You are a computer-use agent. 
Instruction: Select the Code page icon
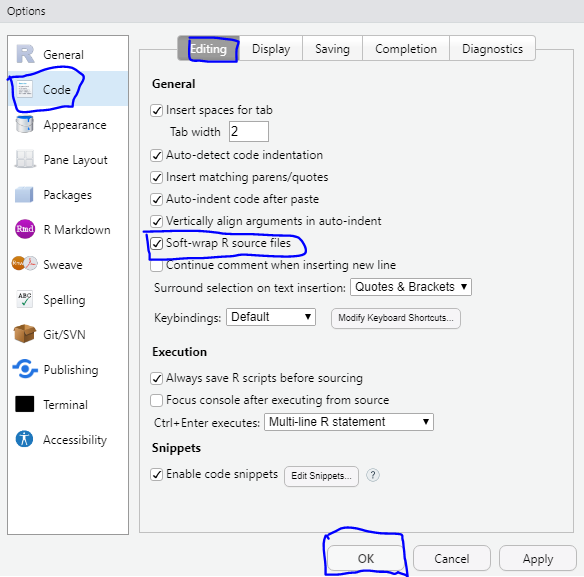pyautogui.click(x=25, y=89)
